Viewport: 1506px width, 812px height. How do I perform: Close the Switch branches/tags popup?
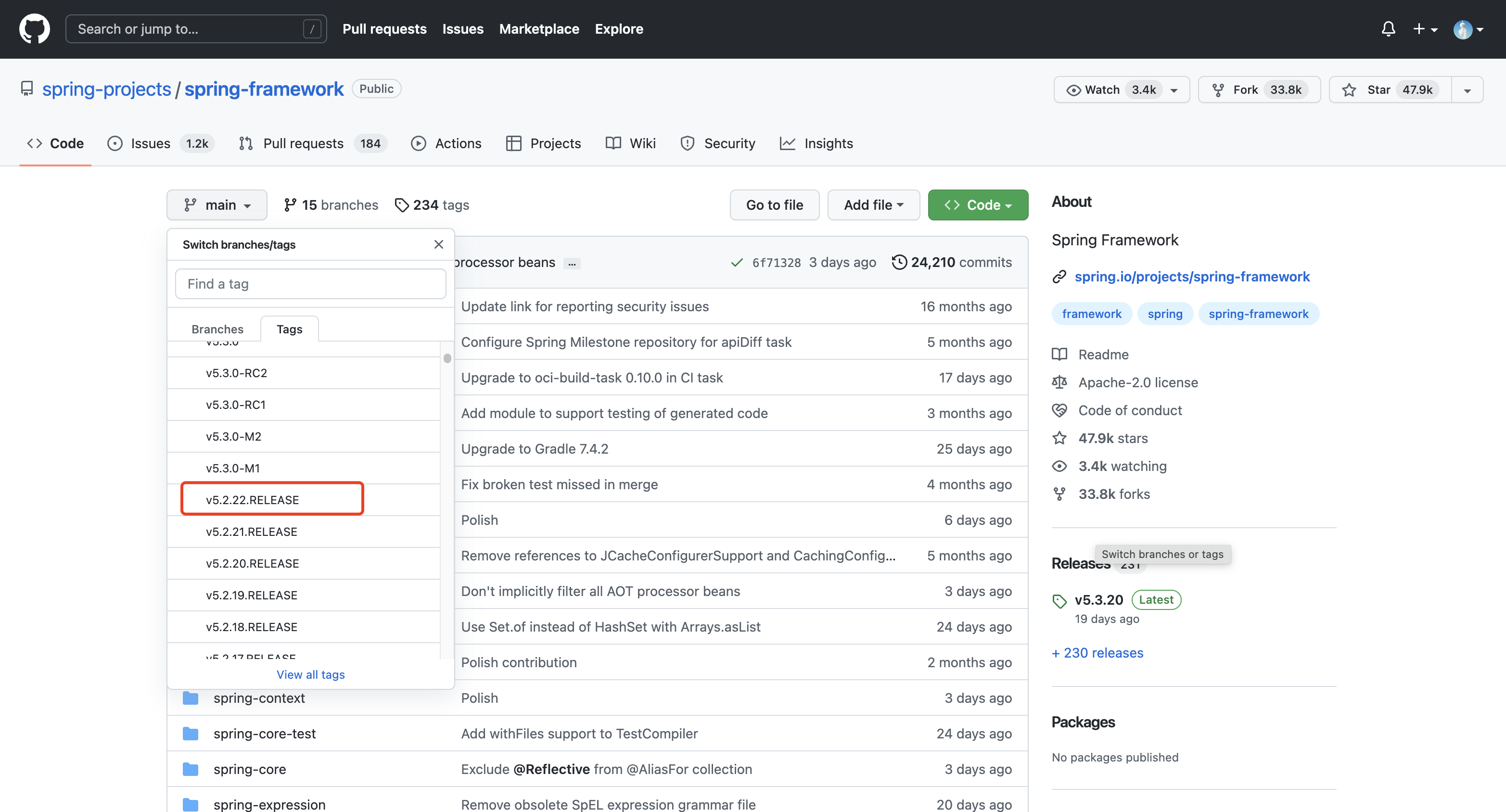point(438,244)
